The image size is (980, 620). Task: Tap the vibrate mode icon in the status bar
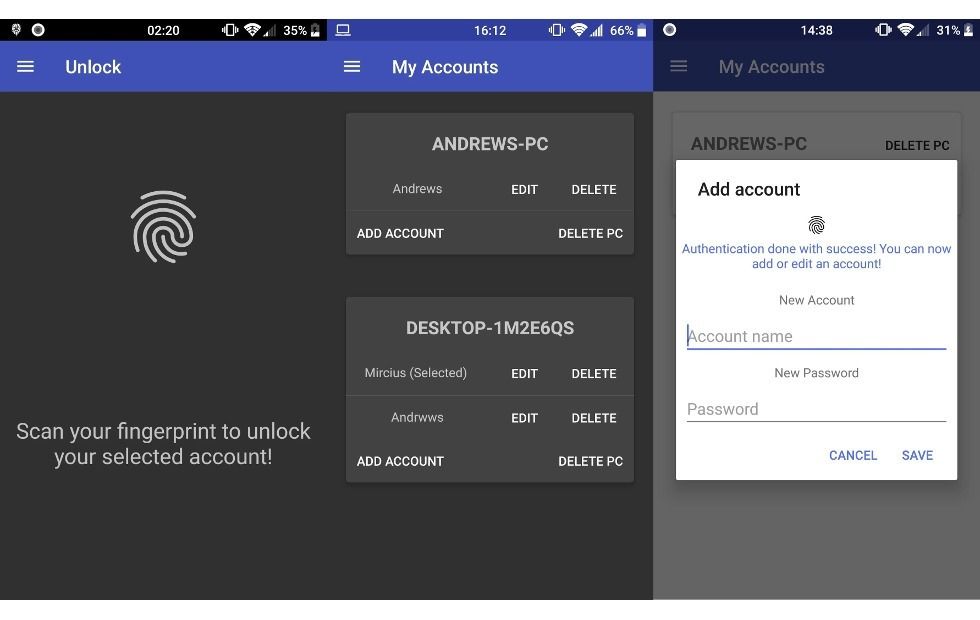click(232, 30)
